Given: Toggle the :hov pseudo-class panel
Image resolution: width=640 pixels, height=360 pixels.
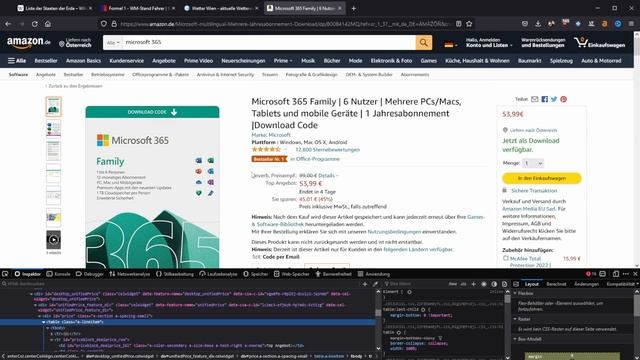Looking at the screenshot, I should (453, 284).
